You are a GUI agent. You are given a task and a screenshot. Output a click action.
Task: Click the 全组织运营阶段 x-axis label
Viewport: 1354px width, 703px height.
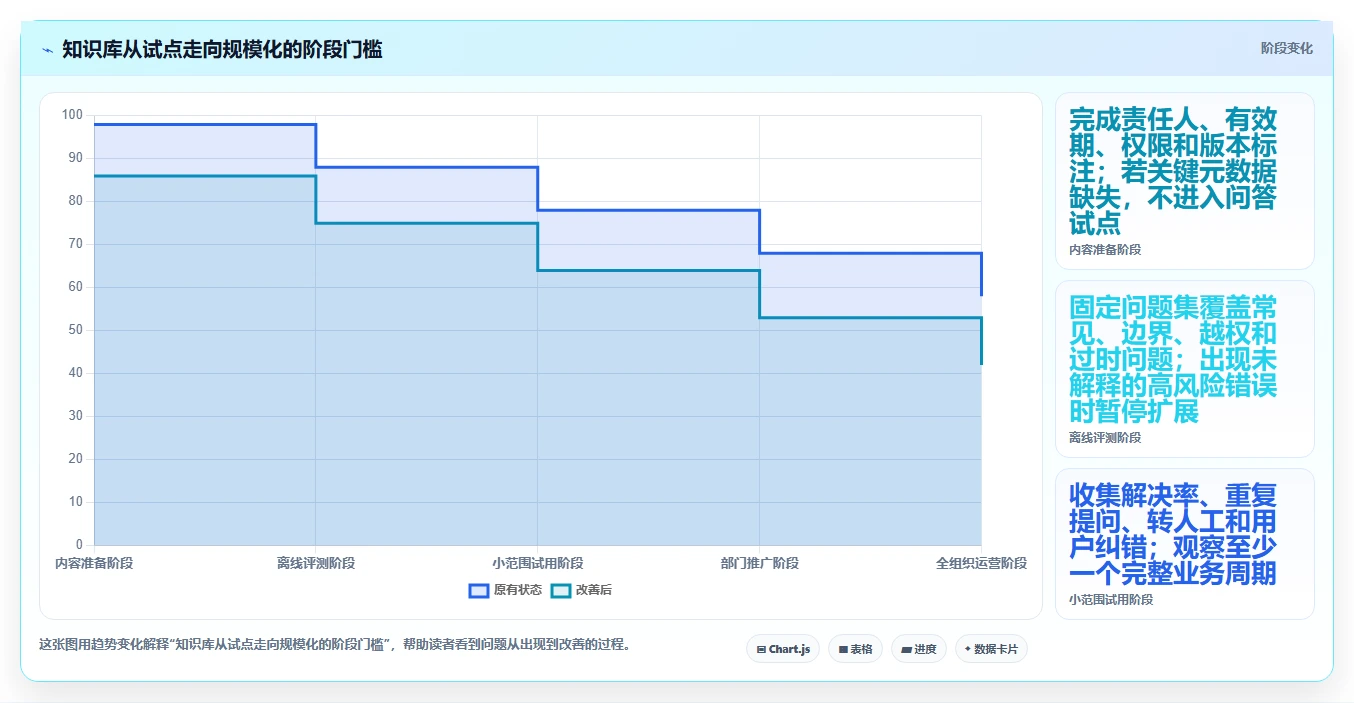981,563
